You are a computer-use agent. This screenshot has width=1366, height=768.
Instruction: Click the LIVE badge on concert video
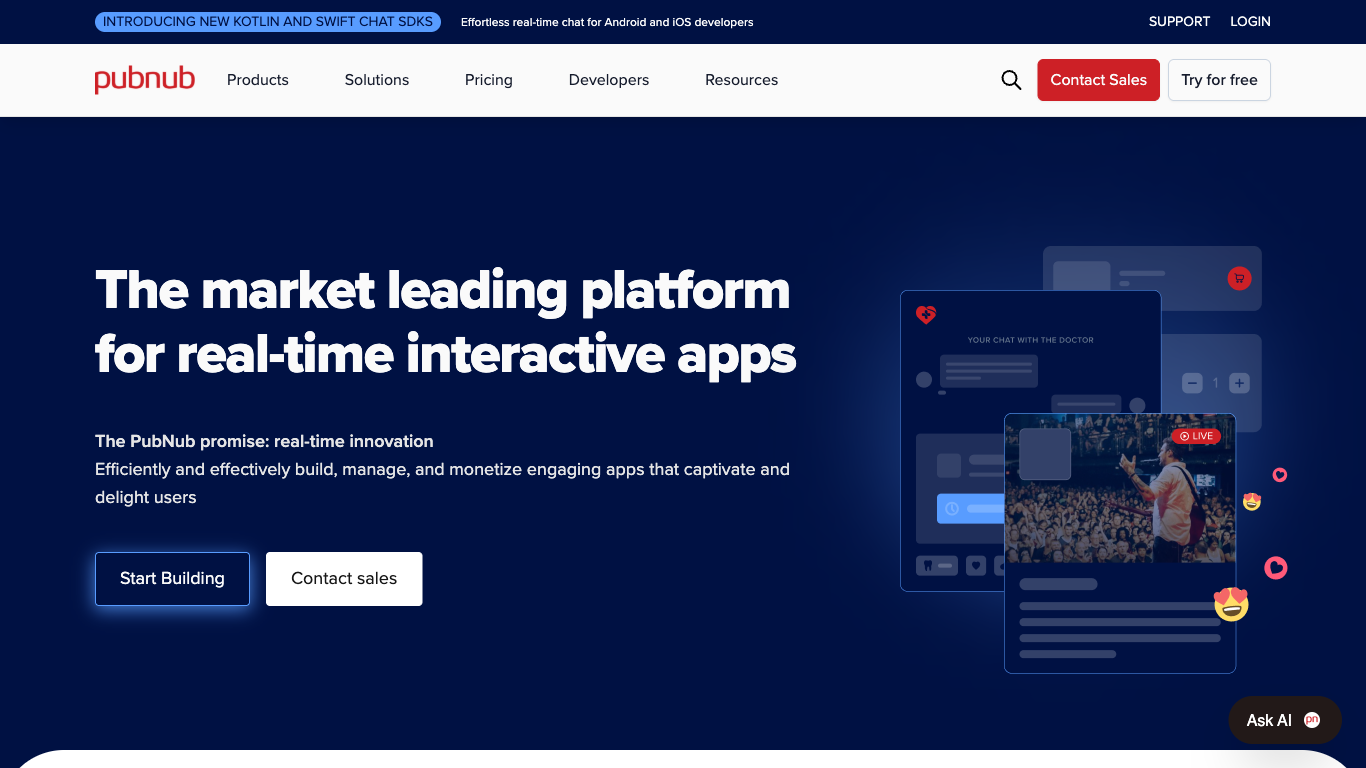point(1196,436)
